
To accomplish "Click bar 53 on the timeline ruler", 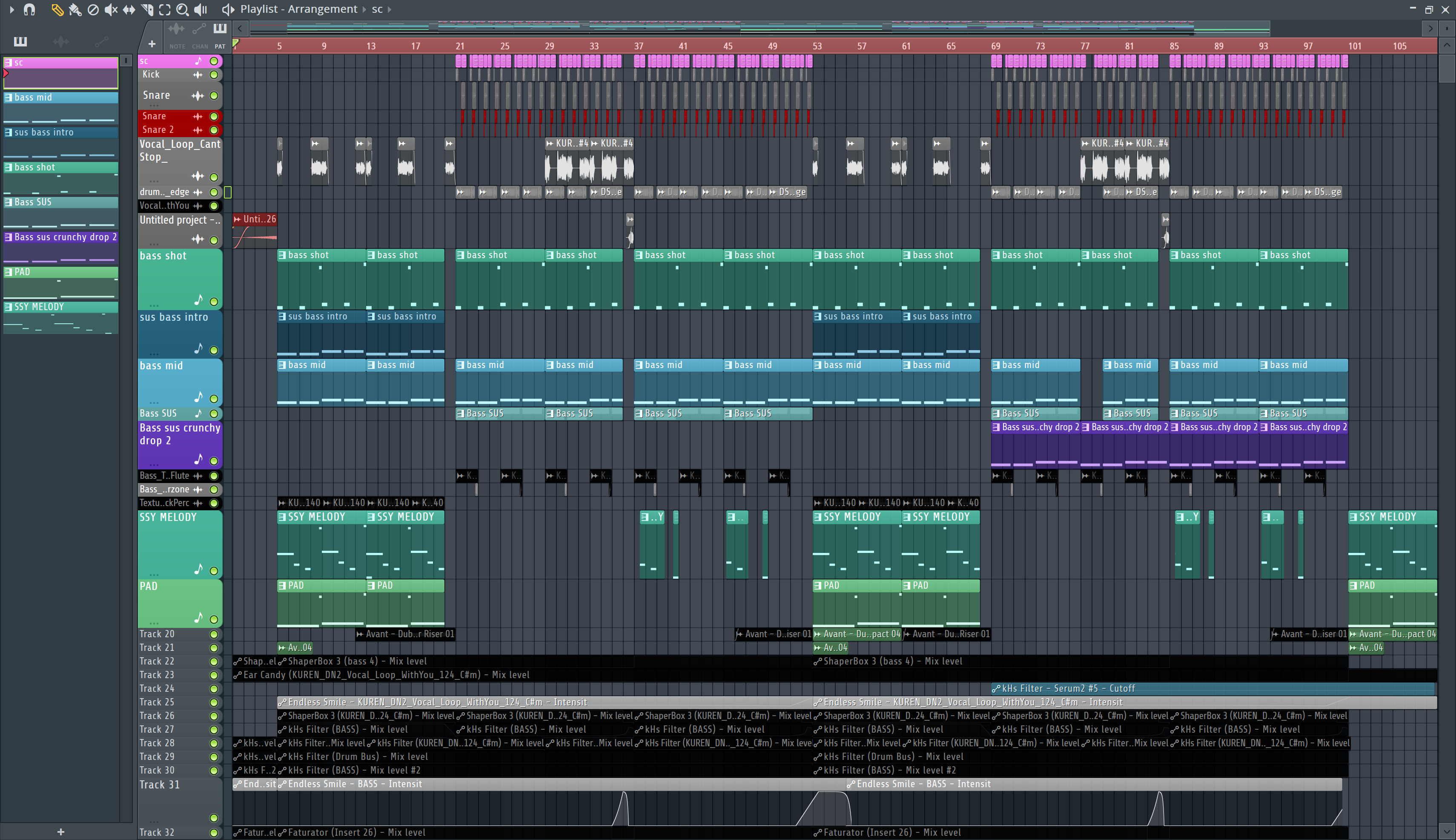I will coord(817,46).
